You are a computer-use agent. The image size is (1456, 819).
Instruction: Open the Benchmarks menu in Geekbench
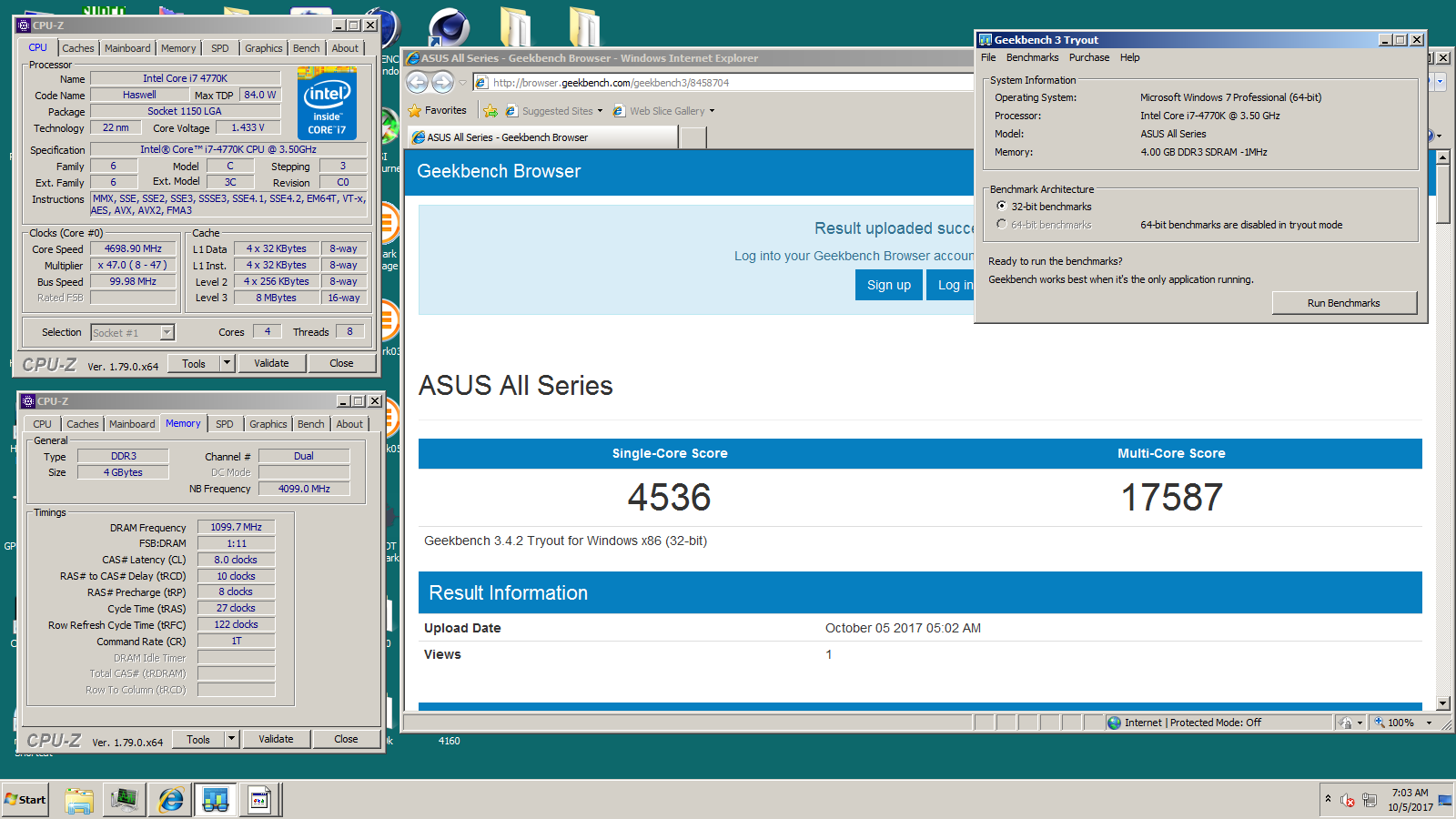coord(1032,57)
